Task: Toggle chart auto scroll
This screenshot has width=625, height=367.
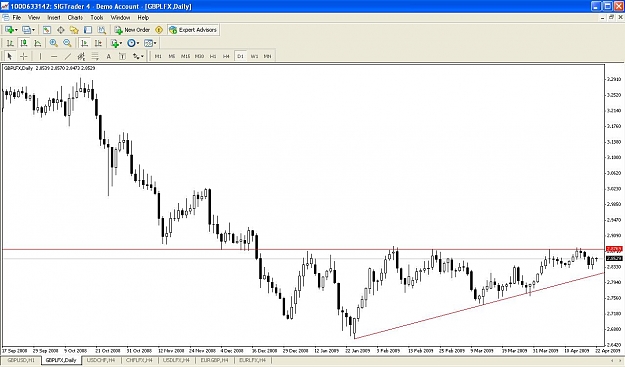Action: click(84, 43)
